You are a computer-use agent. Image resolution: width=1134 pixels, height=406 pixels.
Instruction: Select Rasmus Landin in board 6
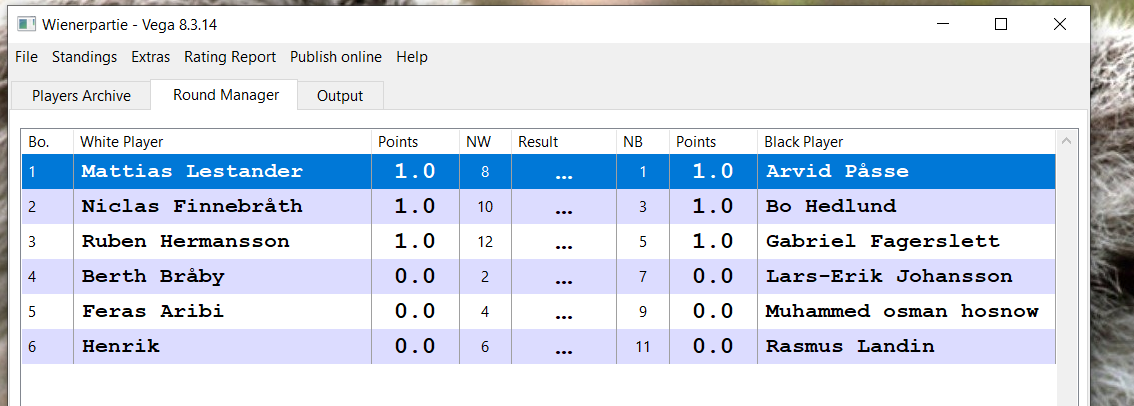tap(850, 347)
